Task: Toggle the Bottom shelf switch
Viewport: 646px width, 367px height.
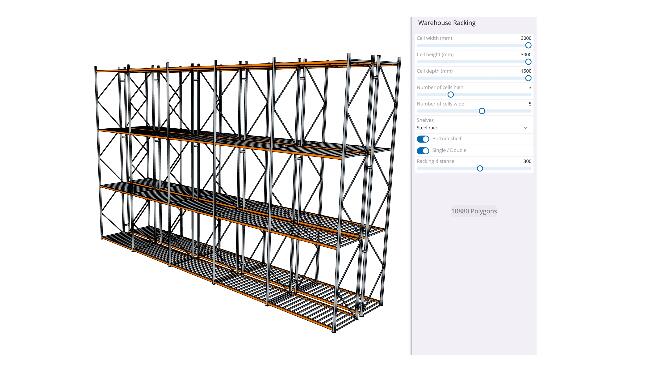Action: 423,139
